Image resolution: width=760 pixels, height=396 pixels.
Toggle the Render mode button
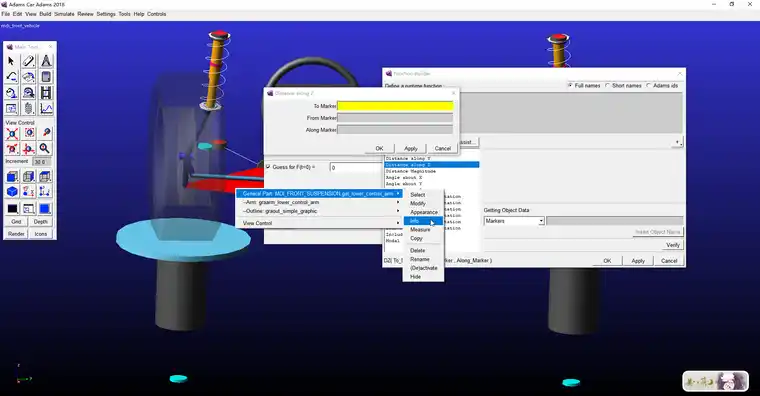(x=16, y=234)
